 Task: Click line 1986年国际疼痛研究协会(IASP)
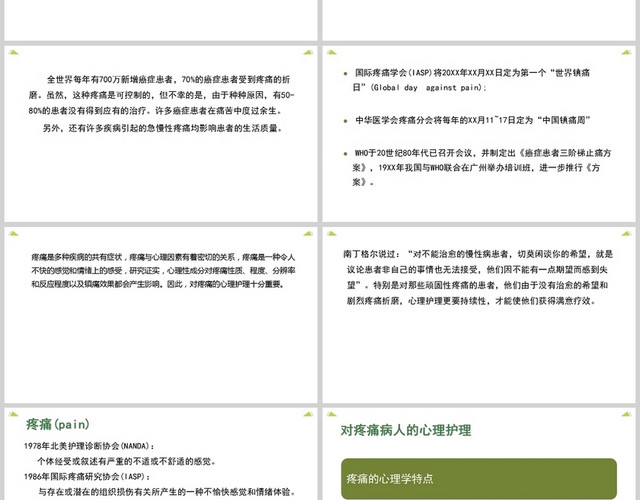87,476
